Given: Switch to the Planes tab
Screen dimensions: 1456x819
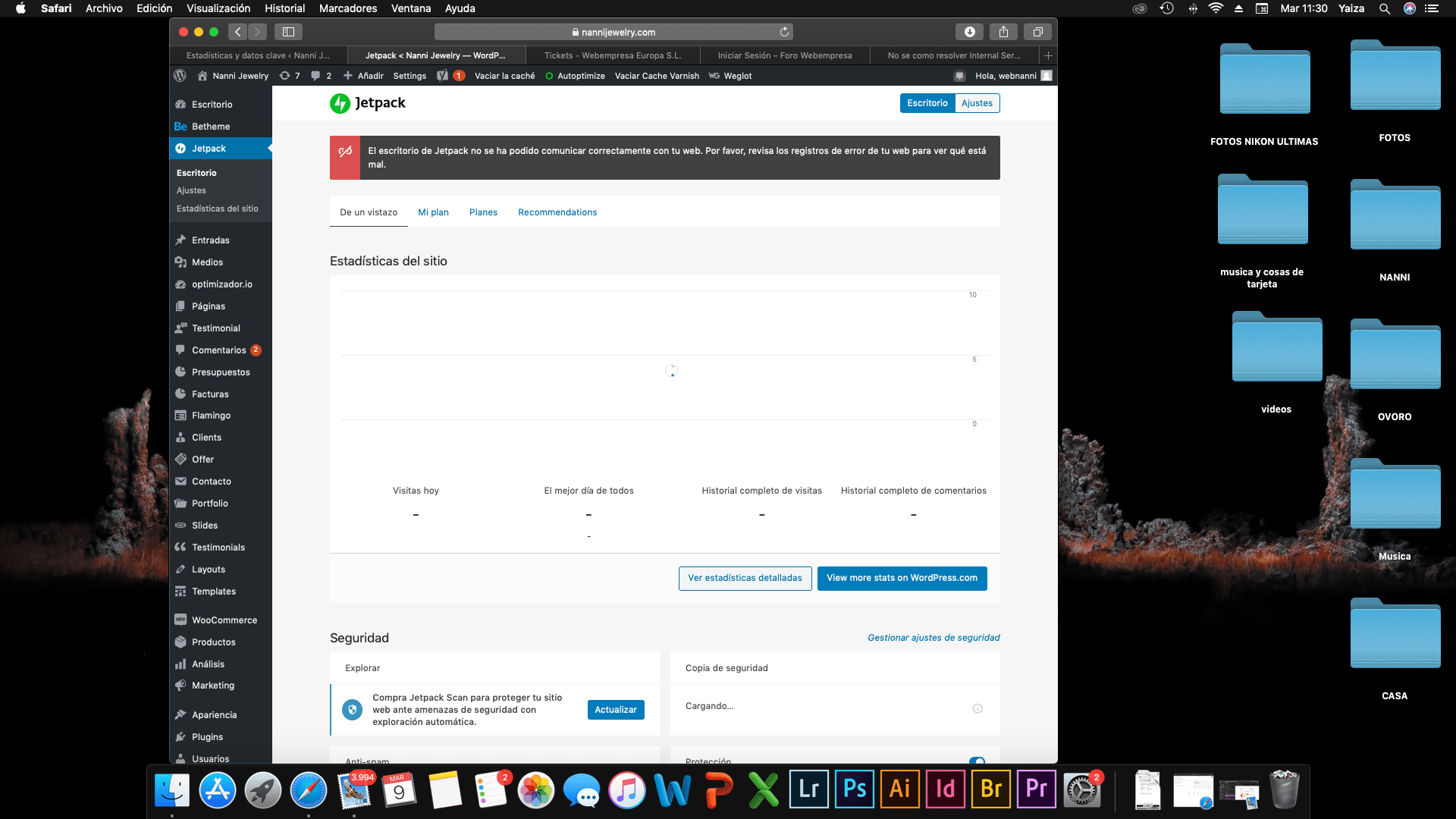Looking at the screenshot, I should point(483,212).
